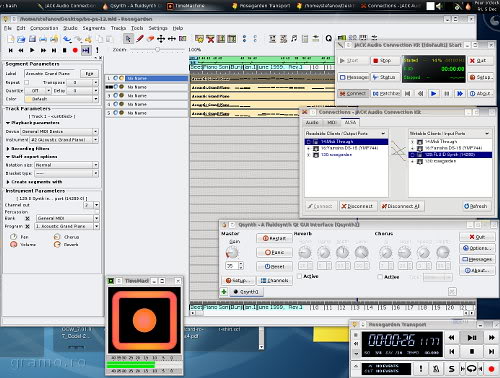Enable Reverb Active checkbox in Qsynth
Screen dimensions: 500x378
pos(300,276)
